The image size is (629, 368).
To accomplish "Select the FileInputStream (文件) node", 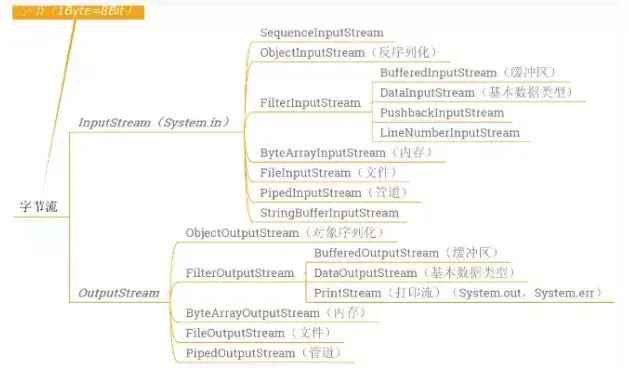I will click(x=328, y=173).
